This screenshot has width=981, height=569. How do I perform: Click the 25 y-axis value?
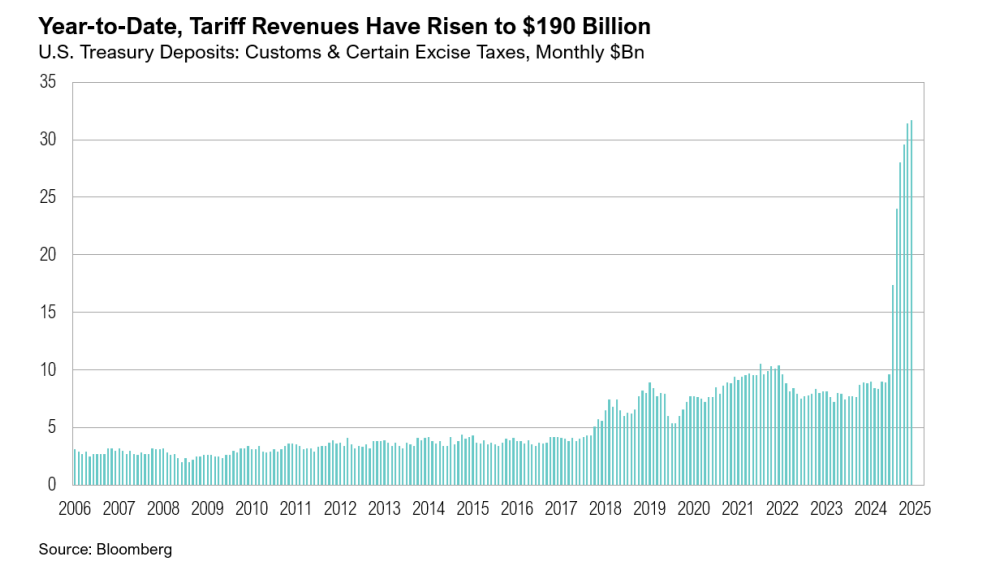[x=47, y=197]
